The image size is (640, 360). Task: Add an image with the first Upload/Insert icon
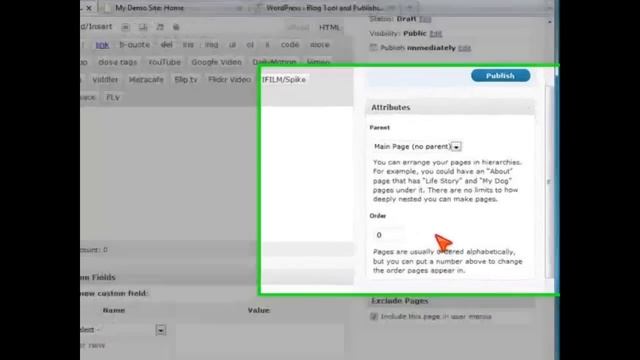pos(125,27)
